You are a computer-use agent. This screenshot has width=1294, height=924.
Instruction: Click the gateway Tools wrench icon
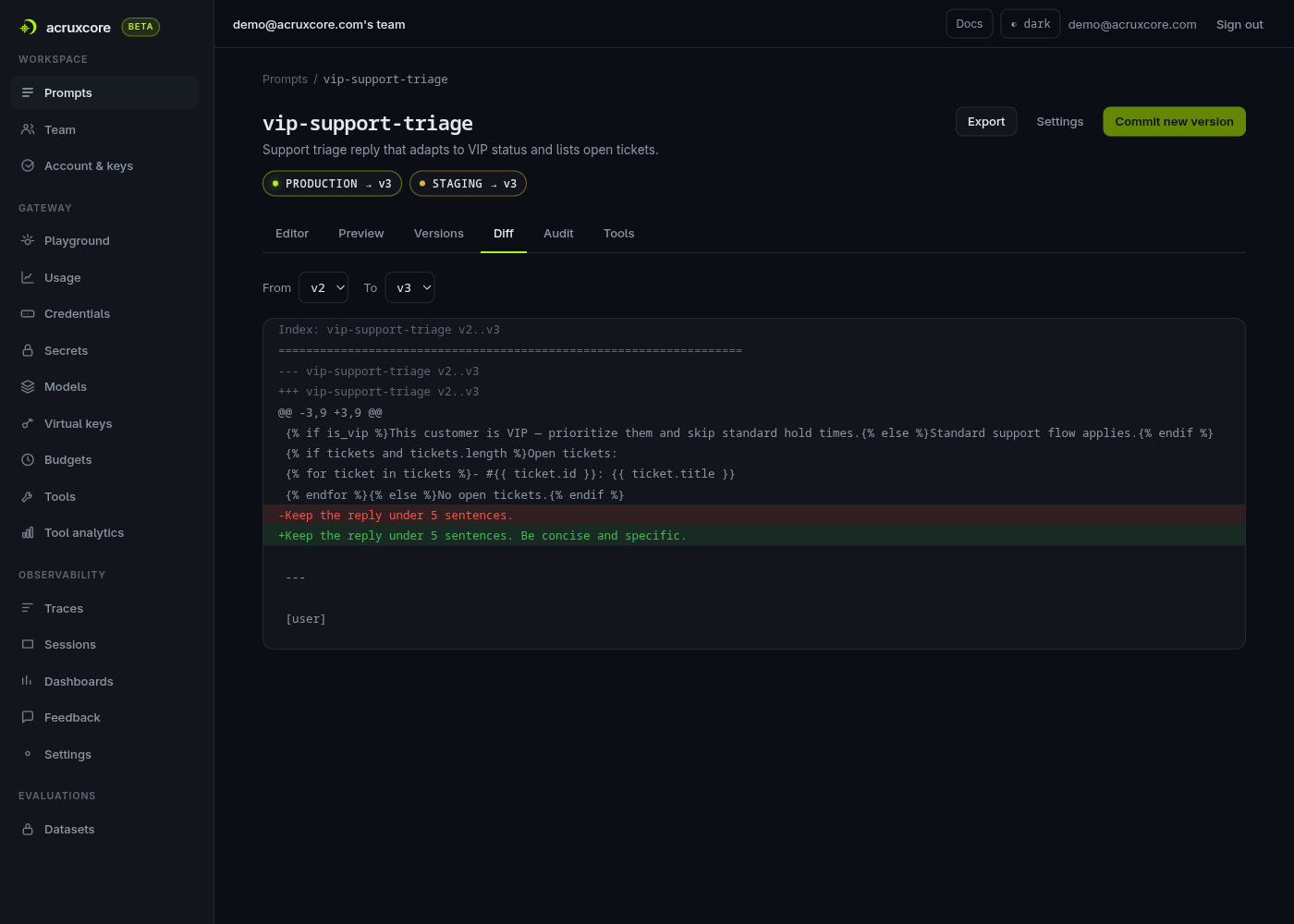(28, 497)
